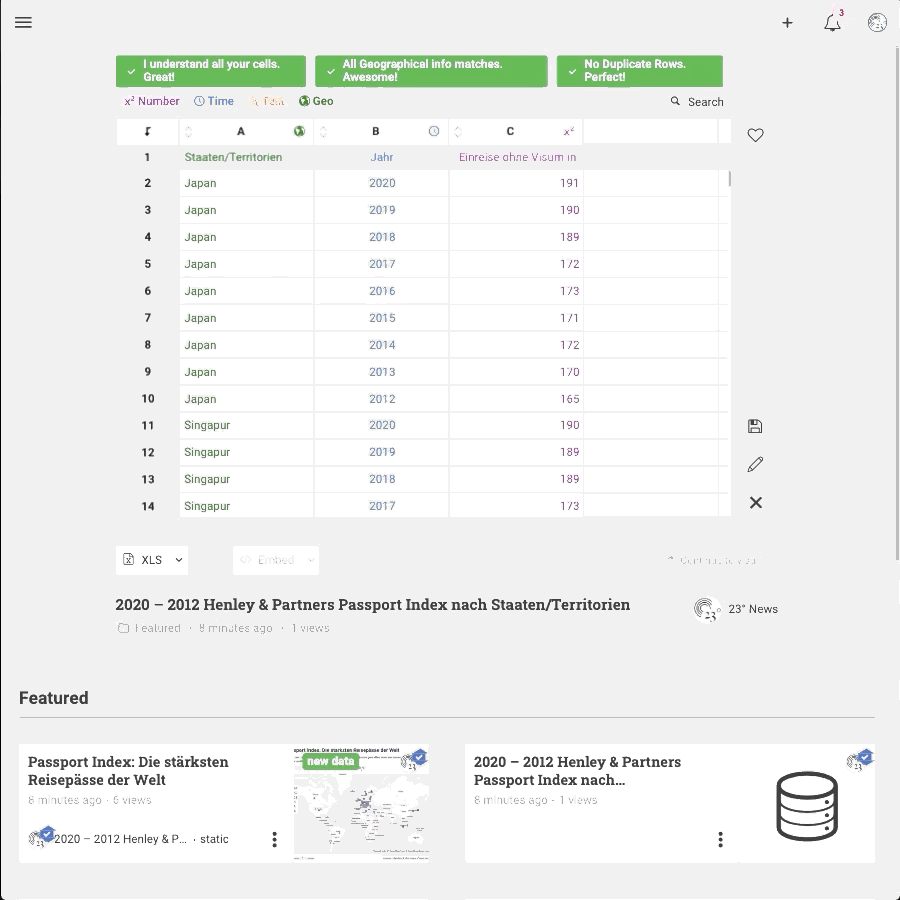The height and width of the screenshot is (900, 900).
Task: Open the world map thumbnail
Action: click(x=361, y=804)
